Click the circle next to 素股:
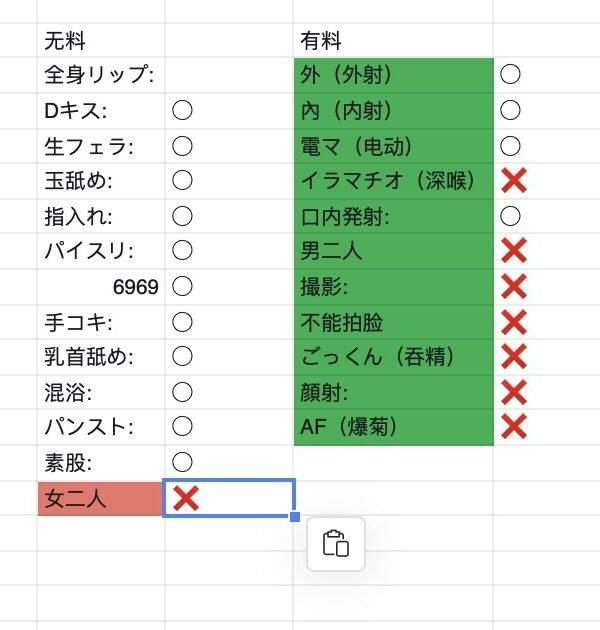Image resolution: width=600 pixels, height=630 pixels. [182, 462]
